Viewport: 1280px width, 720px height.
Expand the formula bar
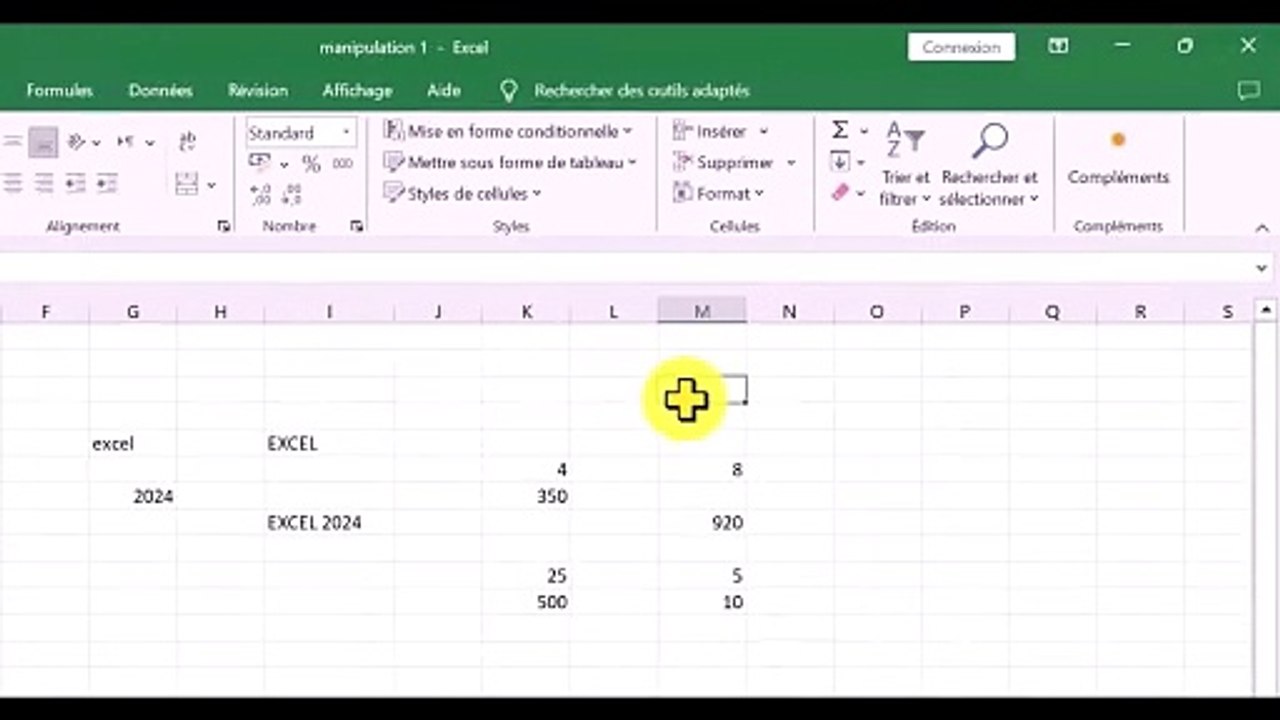(1261, 268)
